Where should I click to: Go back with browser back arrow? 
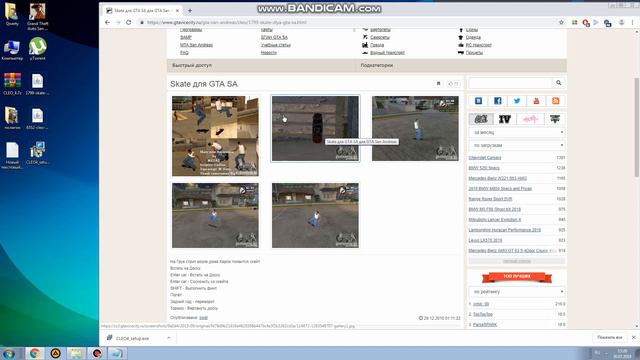click(107, 22)
